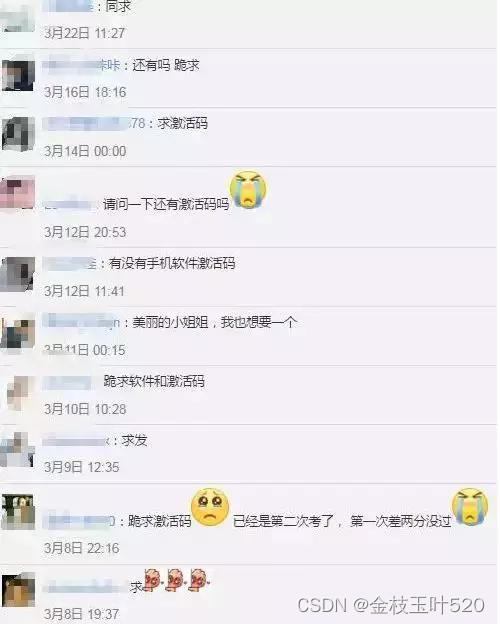Click the third red begging sticker in the last comment

point(199,579)
